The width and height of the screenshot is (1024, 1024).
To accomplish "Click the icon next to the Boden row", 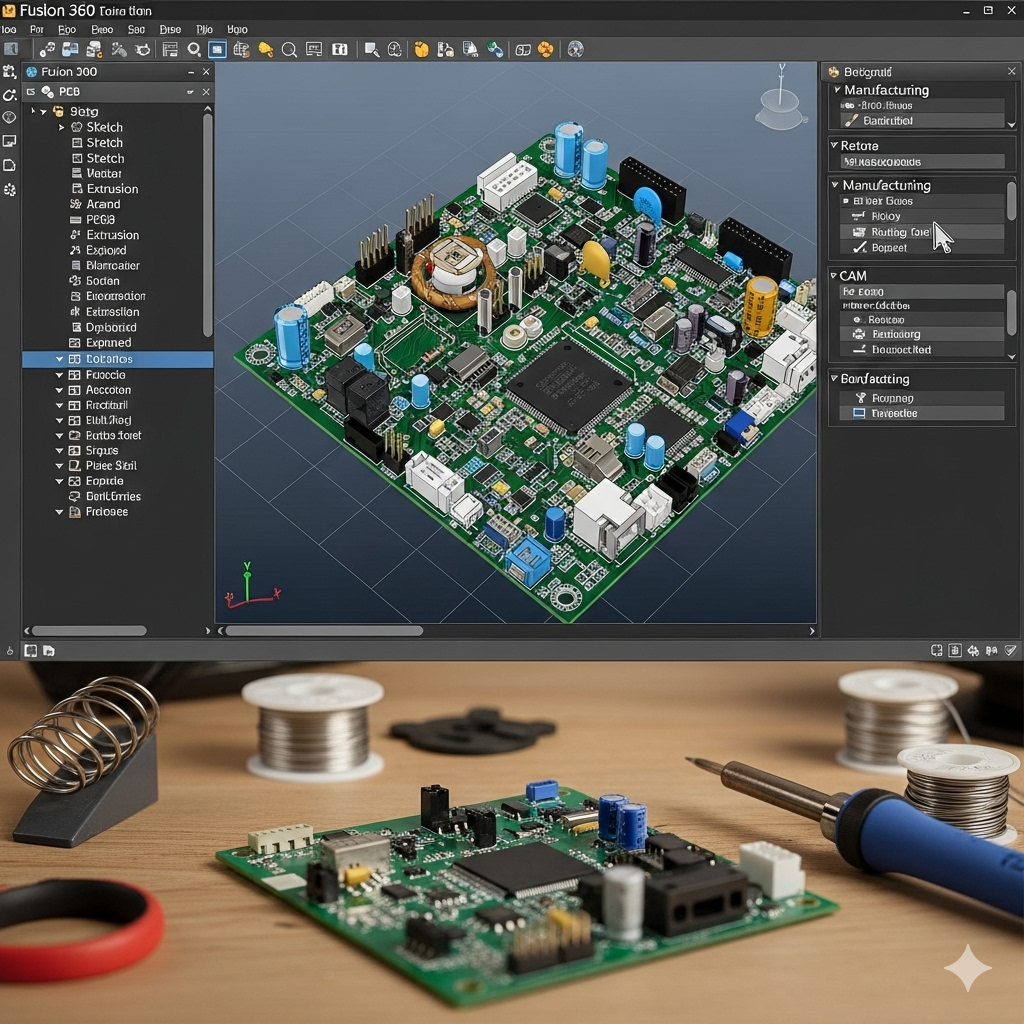I will click(75, 281).
